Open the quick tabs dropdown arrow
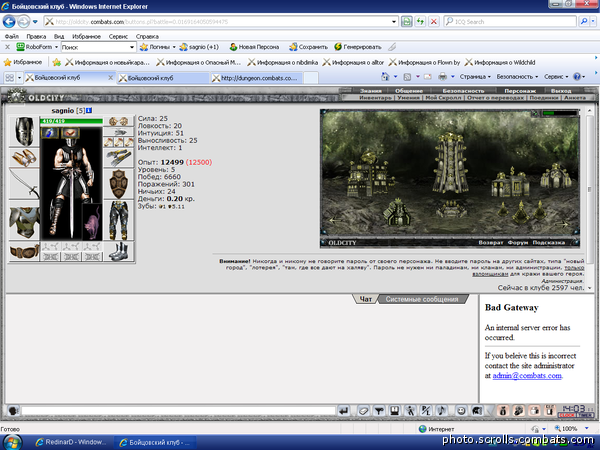600x450 pixels. tap(19, 78)
